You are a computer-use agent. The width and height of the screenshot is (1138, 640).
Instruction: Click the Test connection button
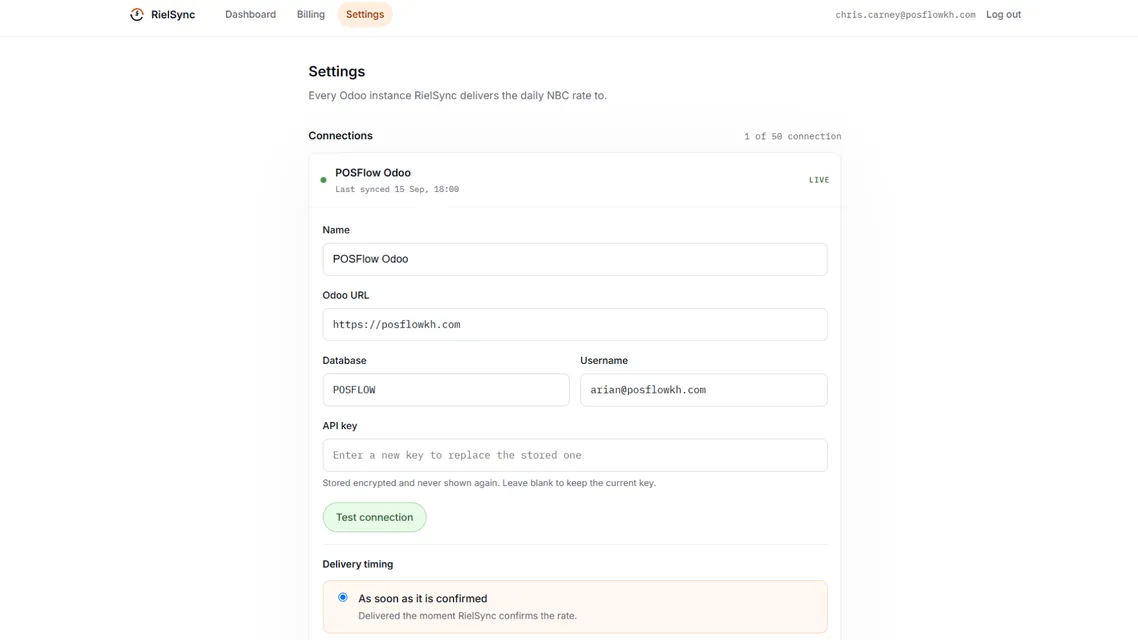point(374,517)
